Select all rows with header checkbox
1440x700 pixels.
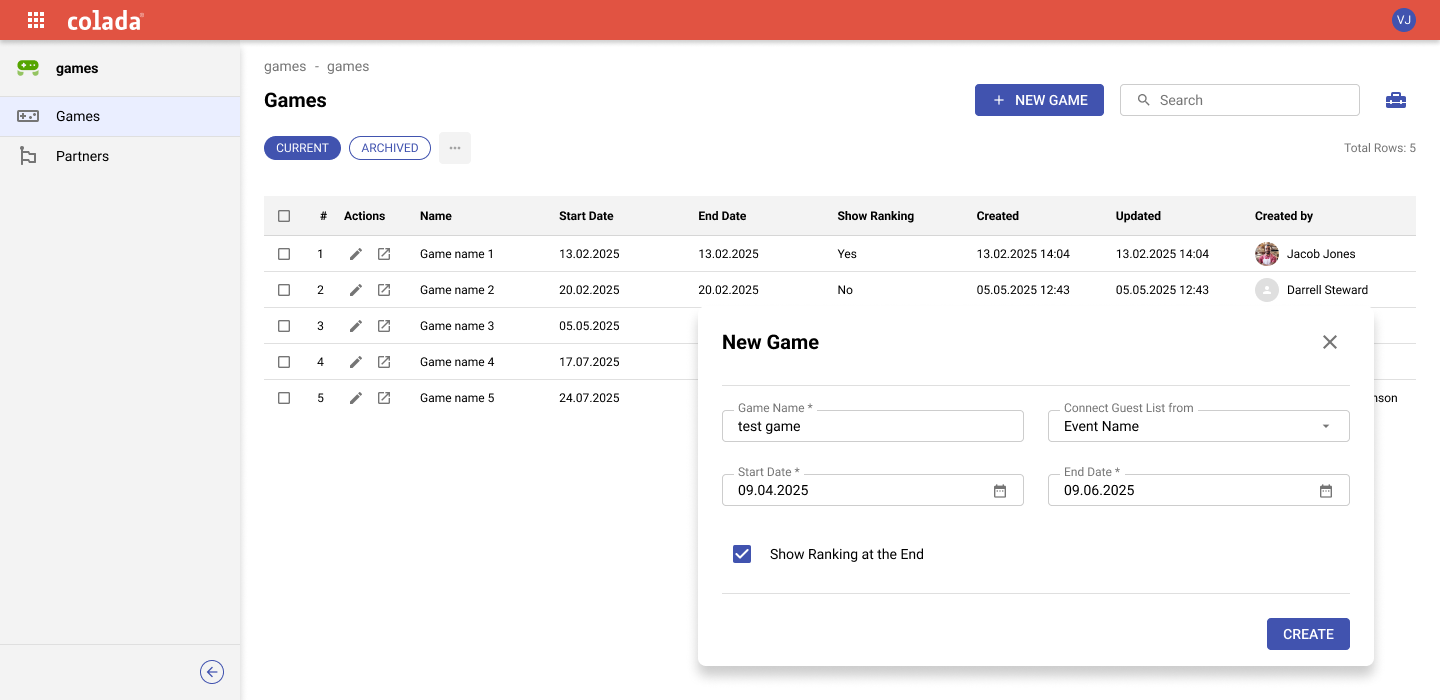284,216
